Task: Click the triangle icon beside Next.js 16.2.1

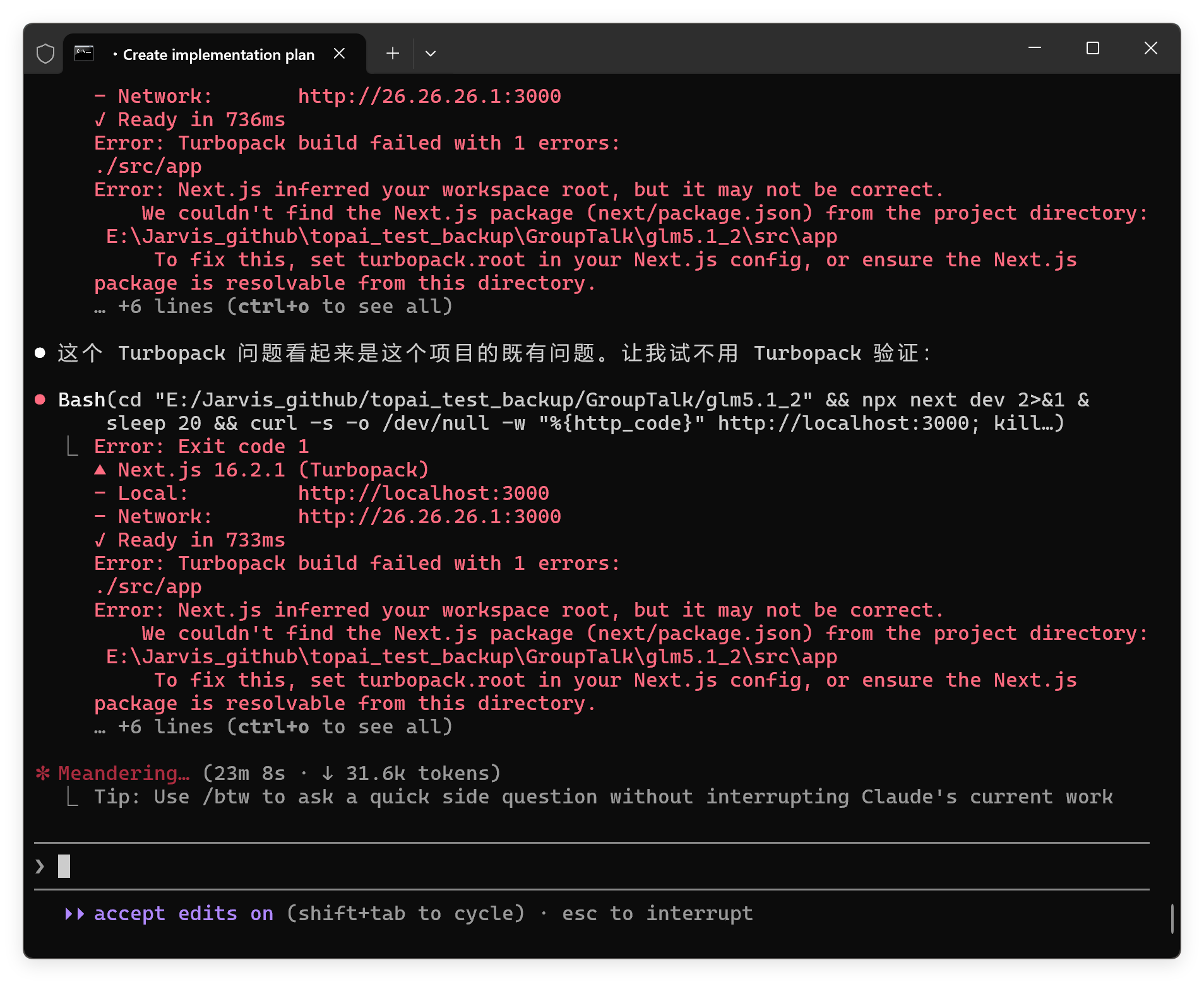Action: coord(100,470)
